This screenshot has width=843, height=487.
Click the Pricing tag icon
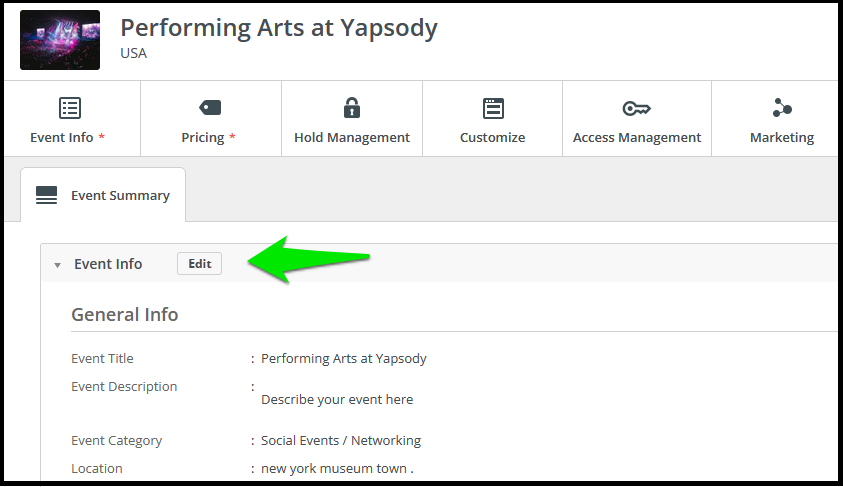tap(210, 108)
